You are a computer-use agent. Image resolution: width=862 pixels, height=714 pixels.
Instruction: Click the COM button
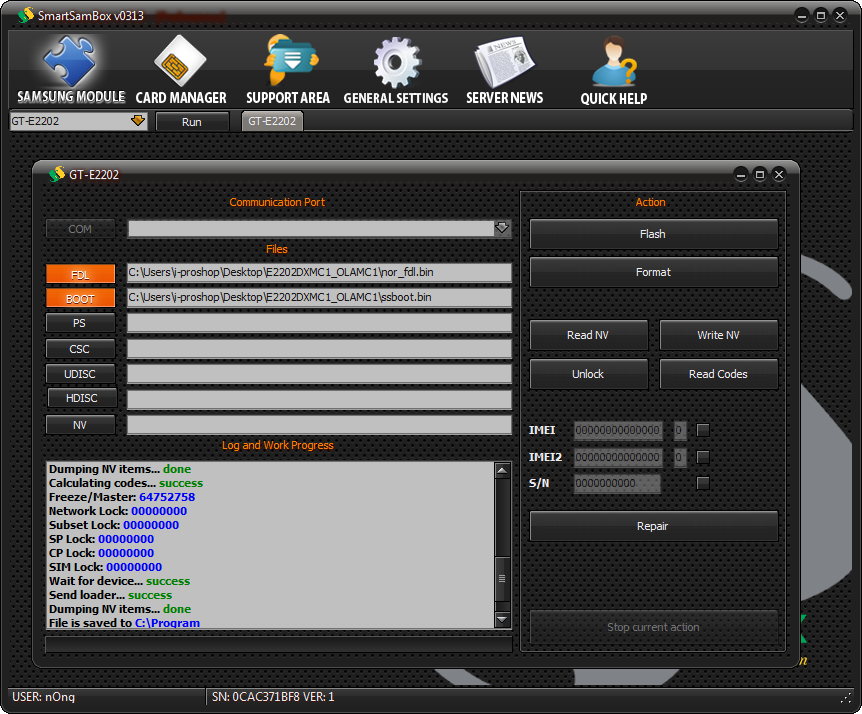click(x=80, y=229)
